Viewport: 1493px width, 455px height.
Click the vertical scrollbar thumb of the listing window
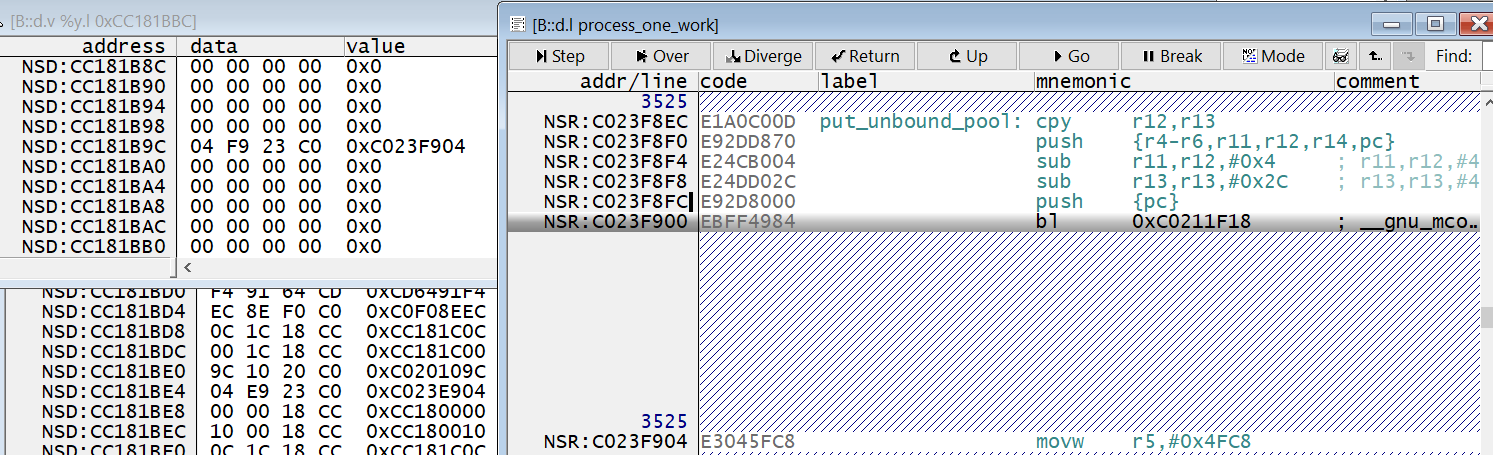(1487, 316)
